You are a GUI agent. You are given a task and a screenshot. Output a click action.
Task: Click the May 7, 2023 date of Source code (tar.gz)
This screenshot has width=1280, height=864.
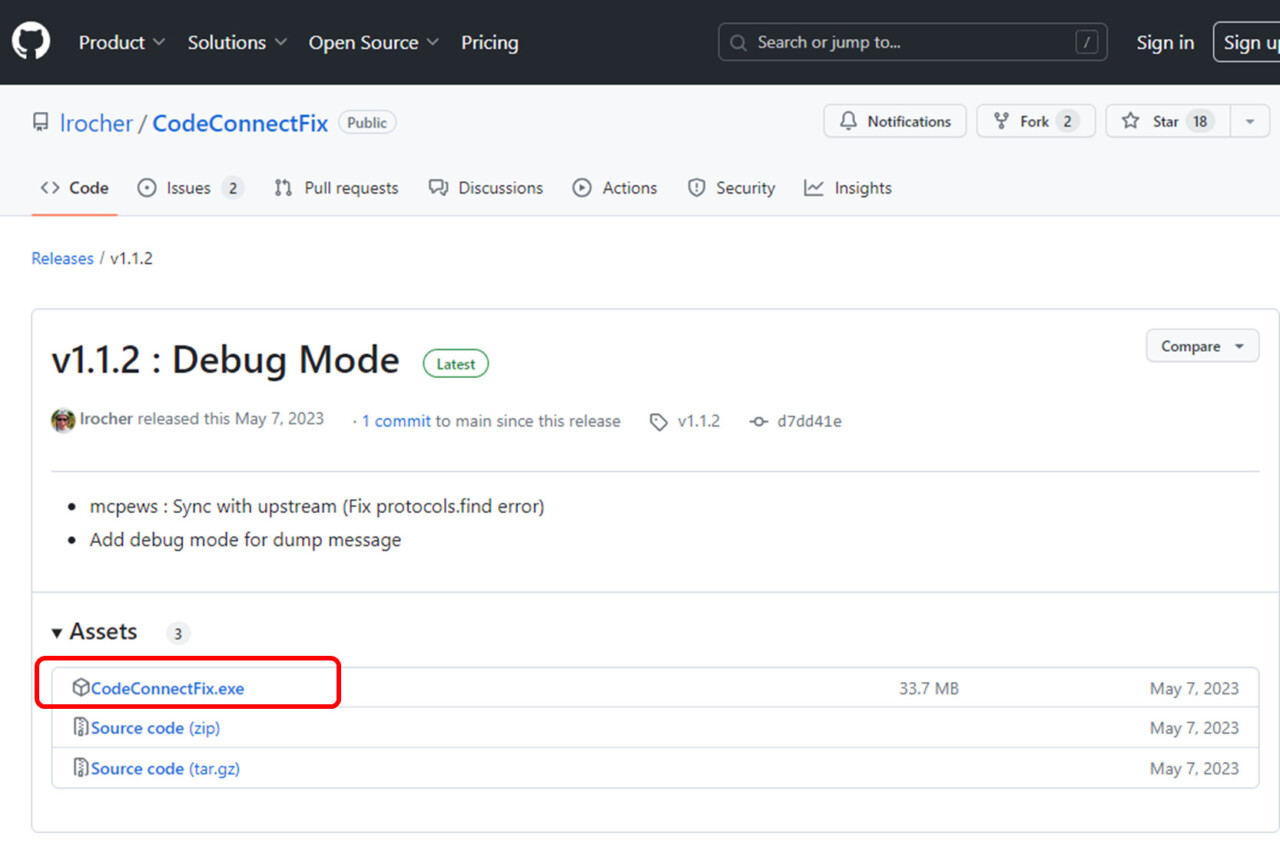1194,768
